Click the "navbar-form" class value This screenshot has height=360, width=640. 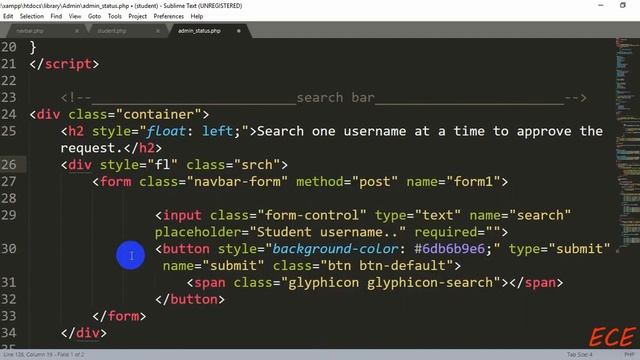(x=237, y=182)
